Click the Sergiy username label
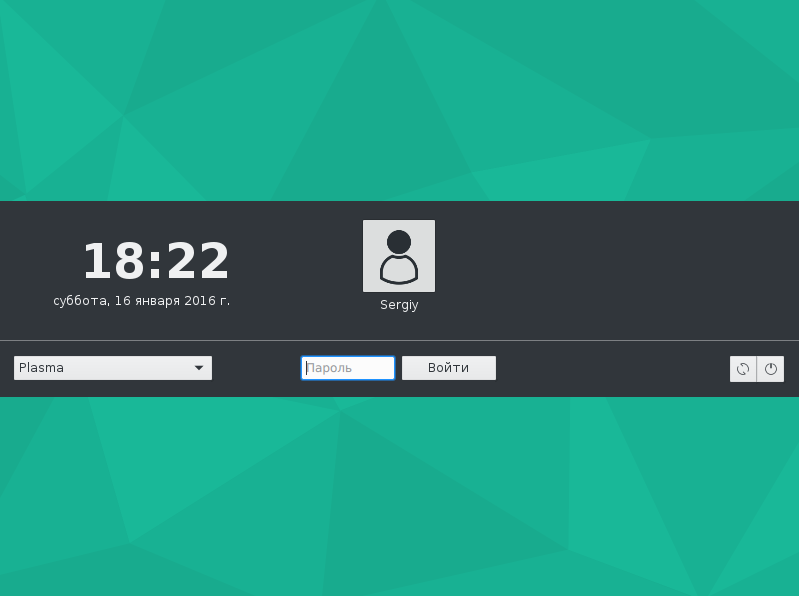 399,305
